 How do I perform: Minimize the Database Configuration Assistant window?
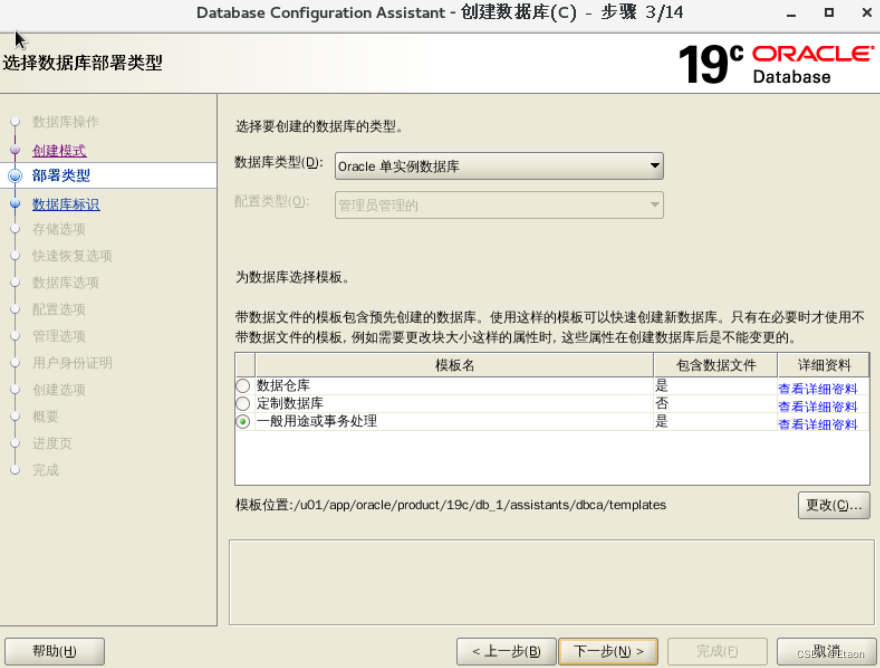791,13
